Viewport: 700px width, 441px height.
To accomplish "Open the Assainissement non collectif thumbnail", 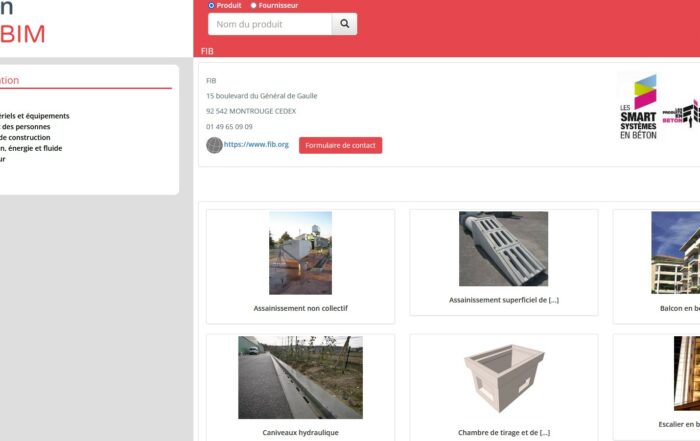I will (300, 252).
